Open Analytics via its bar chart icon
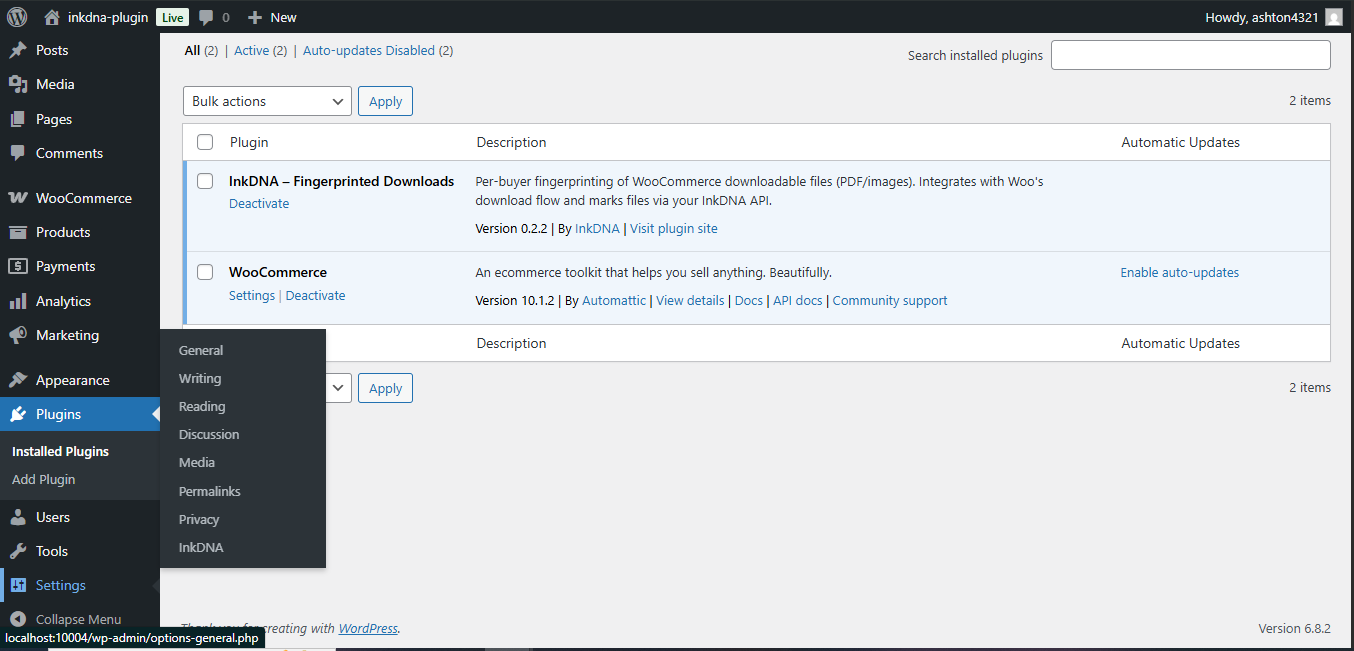 click(x=17, y=301)
